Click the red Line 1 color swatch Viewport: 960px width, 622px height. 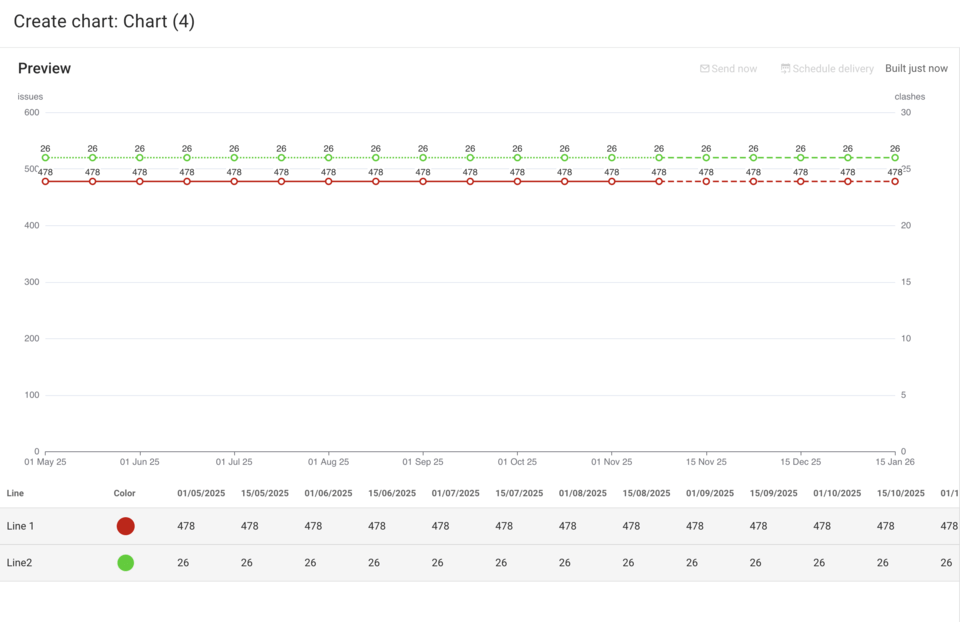(125, 526)
